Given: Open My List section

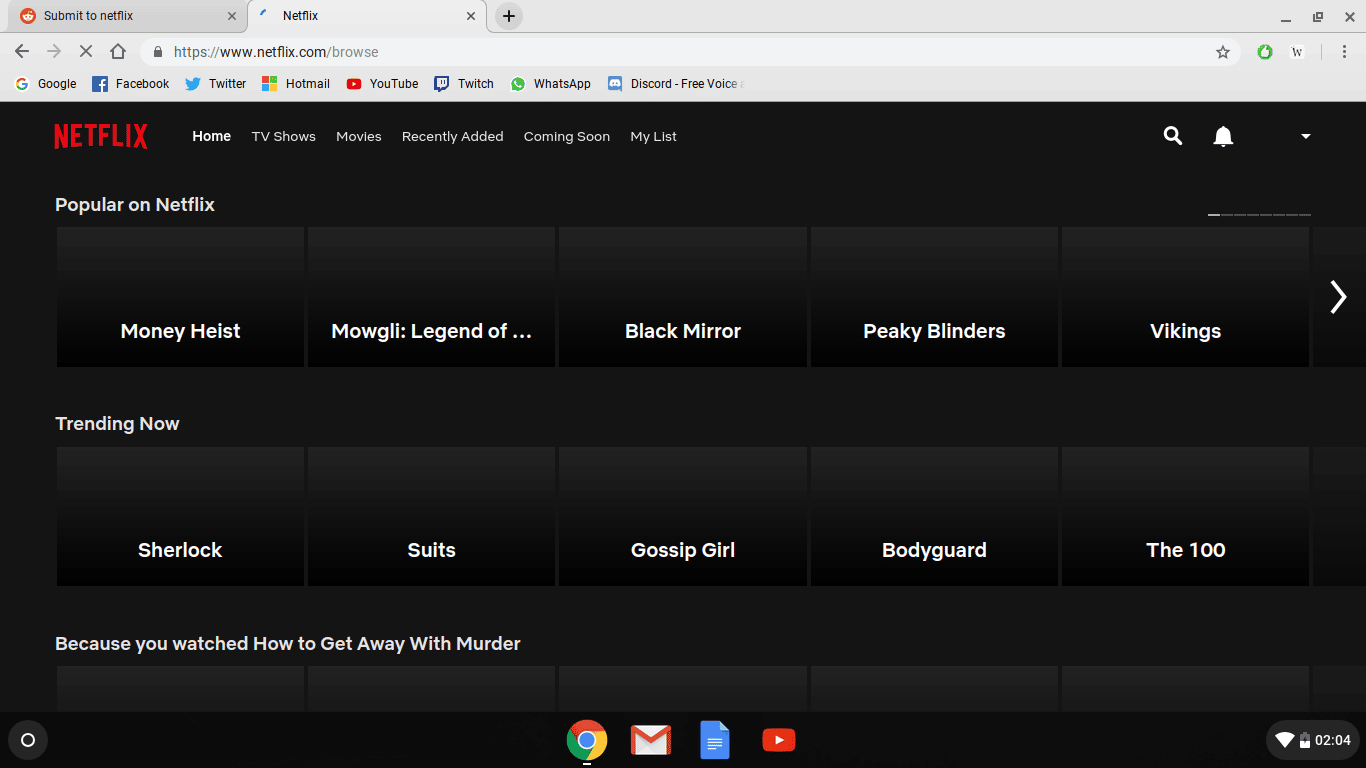Looking at the screenshot, I should point(653,136).
